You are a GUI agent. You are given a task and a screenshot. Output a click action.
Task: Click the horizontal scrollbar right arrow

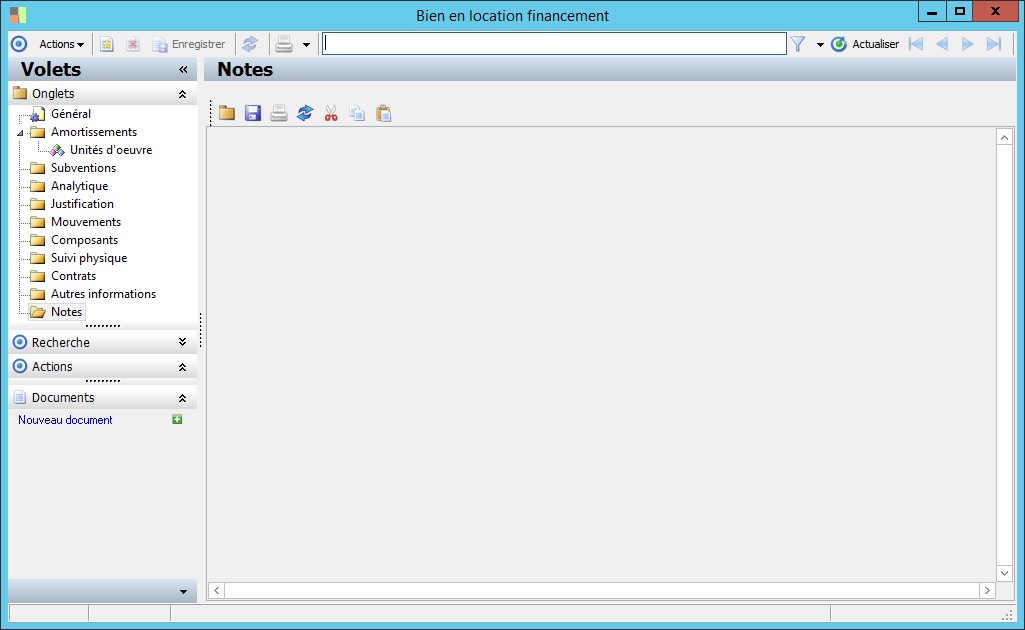coord(987,590)
